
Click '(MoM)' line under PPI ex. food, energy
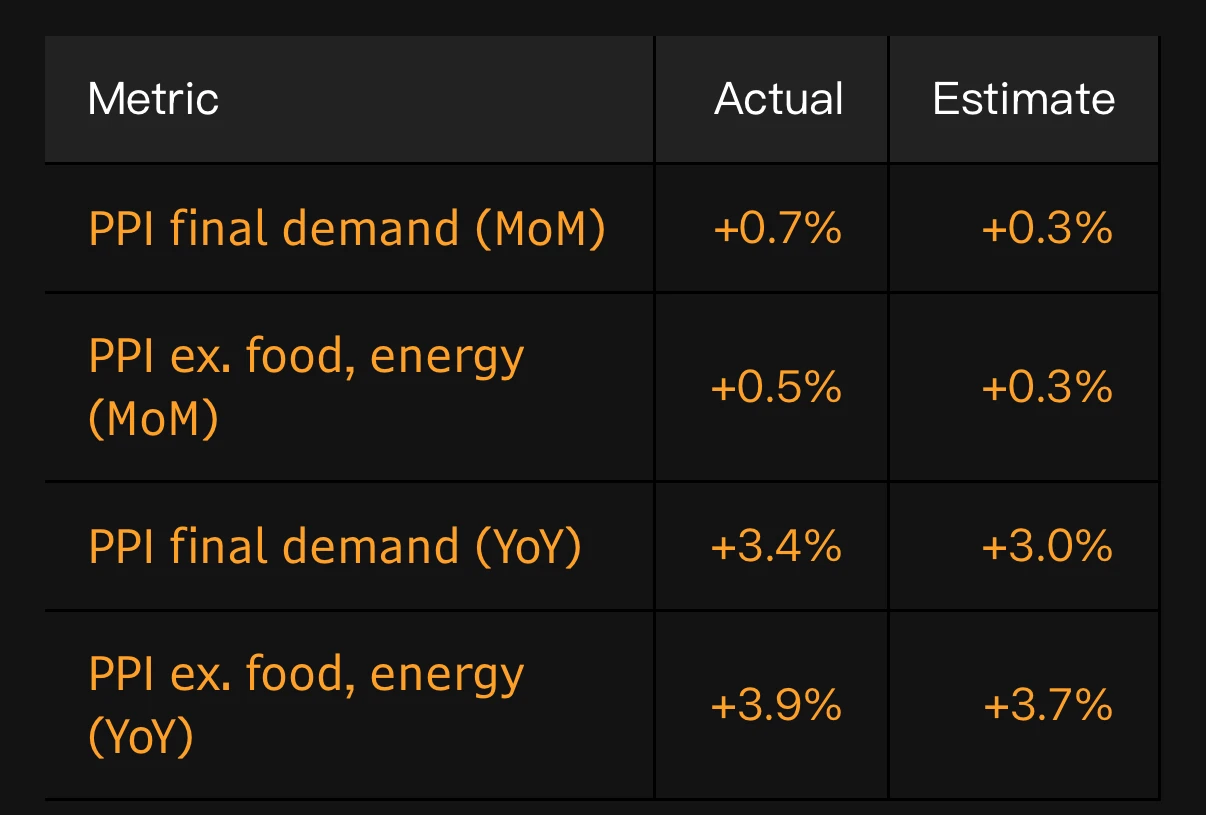pos(153,419)
